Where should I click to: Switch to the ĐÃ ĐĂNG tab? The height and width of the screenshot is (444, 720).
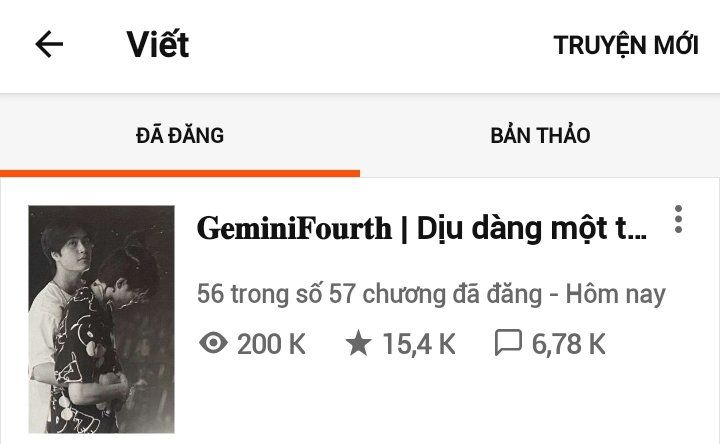(x=180, y=136)
